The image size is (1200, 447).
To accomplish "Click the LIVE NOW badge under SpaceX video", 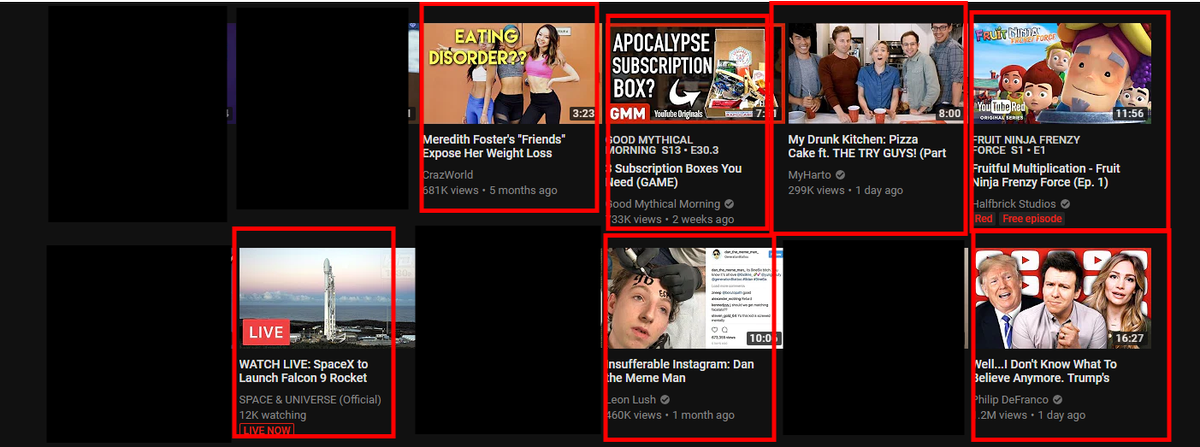I will tap(266, 430).
